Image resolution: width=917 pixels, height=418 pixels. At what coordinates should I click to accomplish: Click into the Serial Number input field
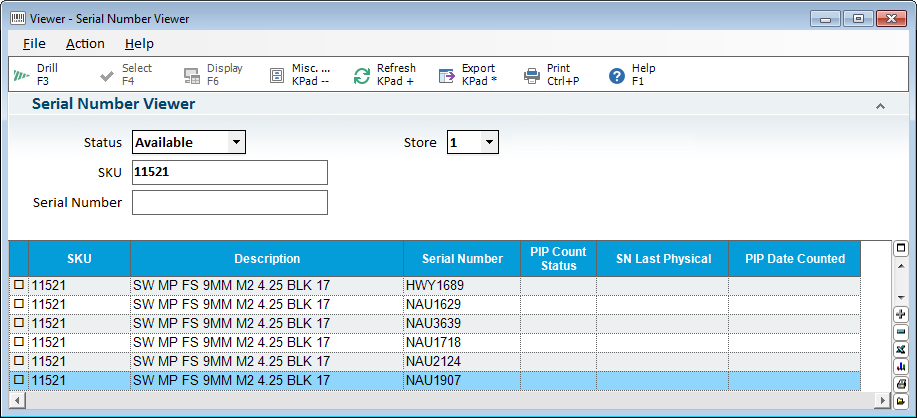(230, 203)
